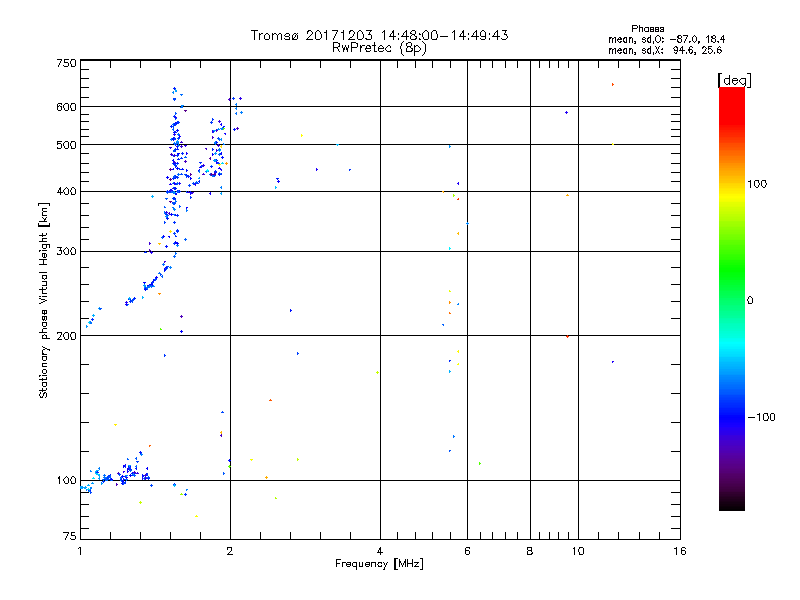Click the 'mean, sd,O: -87.0, 18.4' statistic
Viewport: 800px width, 600px height.
point(666,39)
